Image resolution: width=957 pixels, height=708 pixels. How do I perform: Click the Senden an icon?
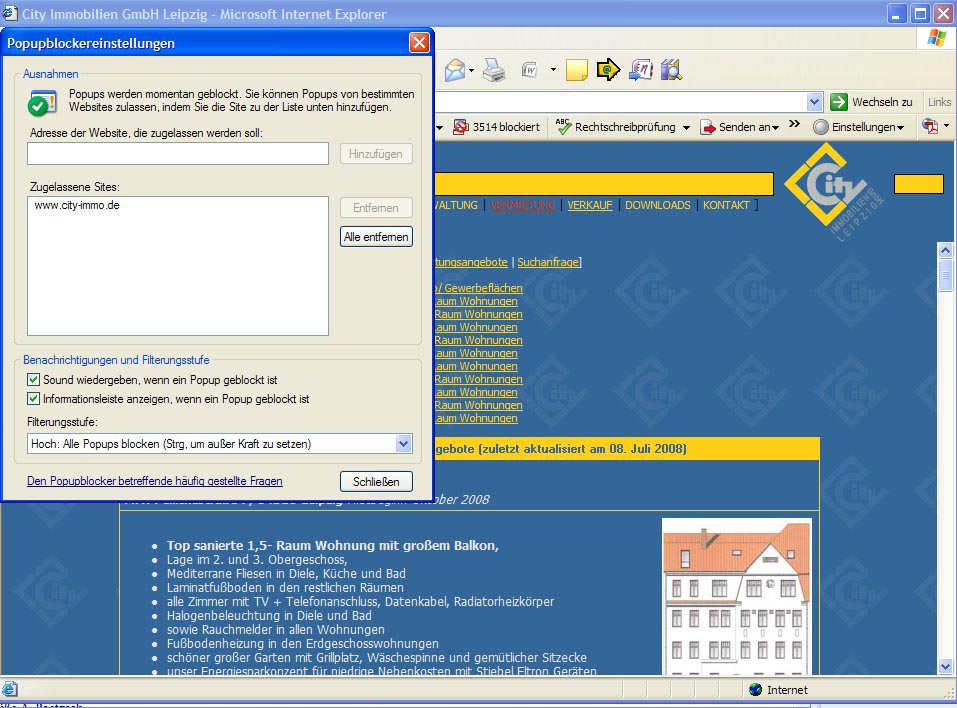coord(707,127)
